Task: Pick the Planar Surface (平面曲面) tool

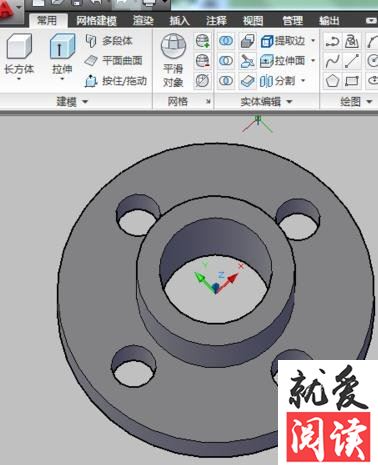Action: click(113, 61)
